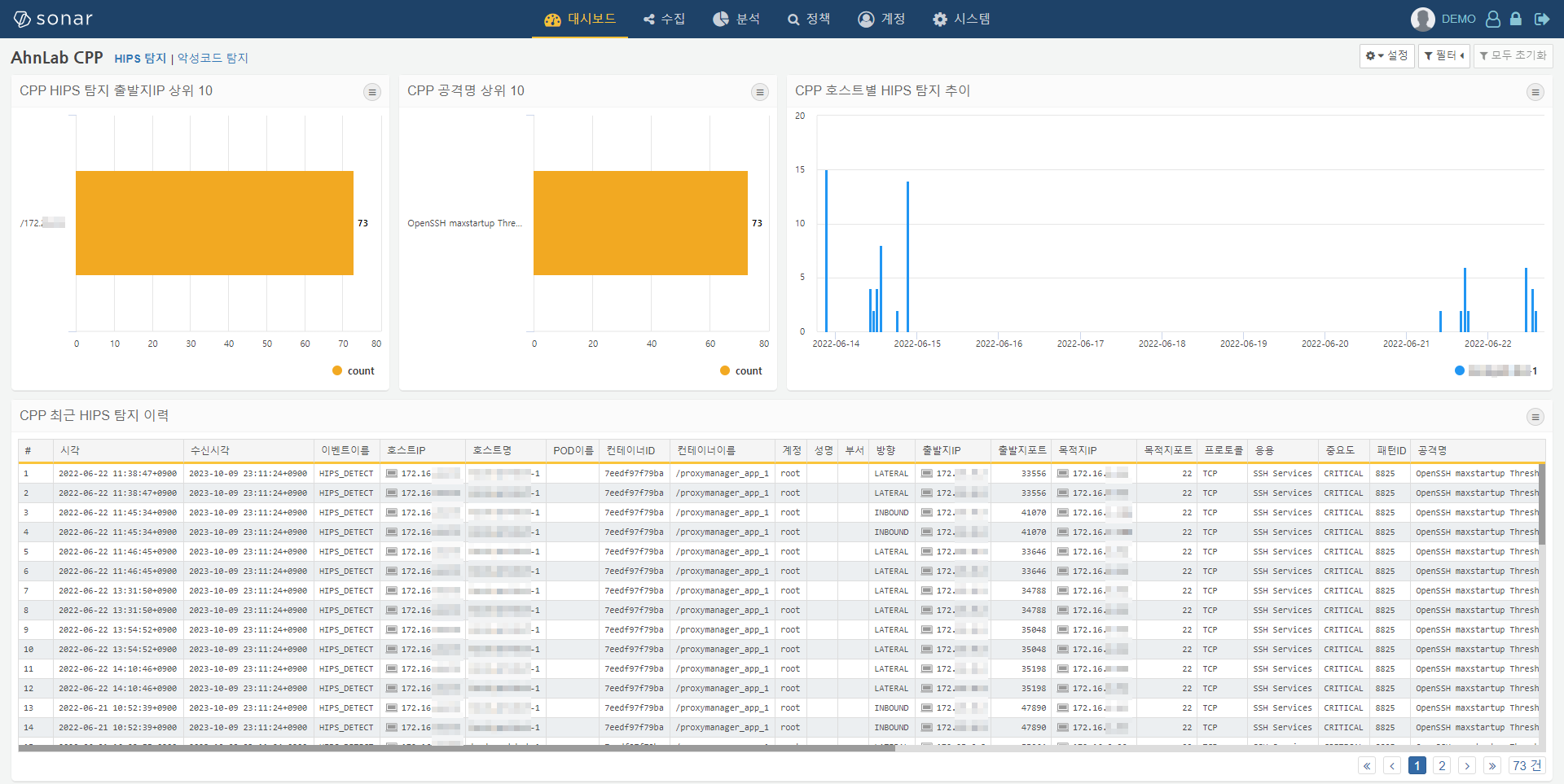This screenshot has height=784, width=1564.
Task: Toggle count legend in 공격명 chart
Action: (x=741, y=370)
